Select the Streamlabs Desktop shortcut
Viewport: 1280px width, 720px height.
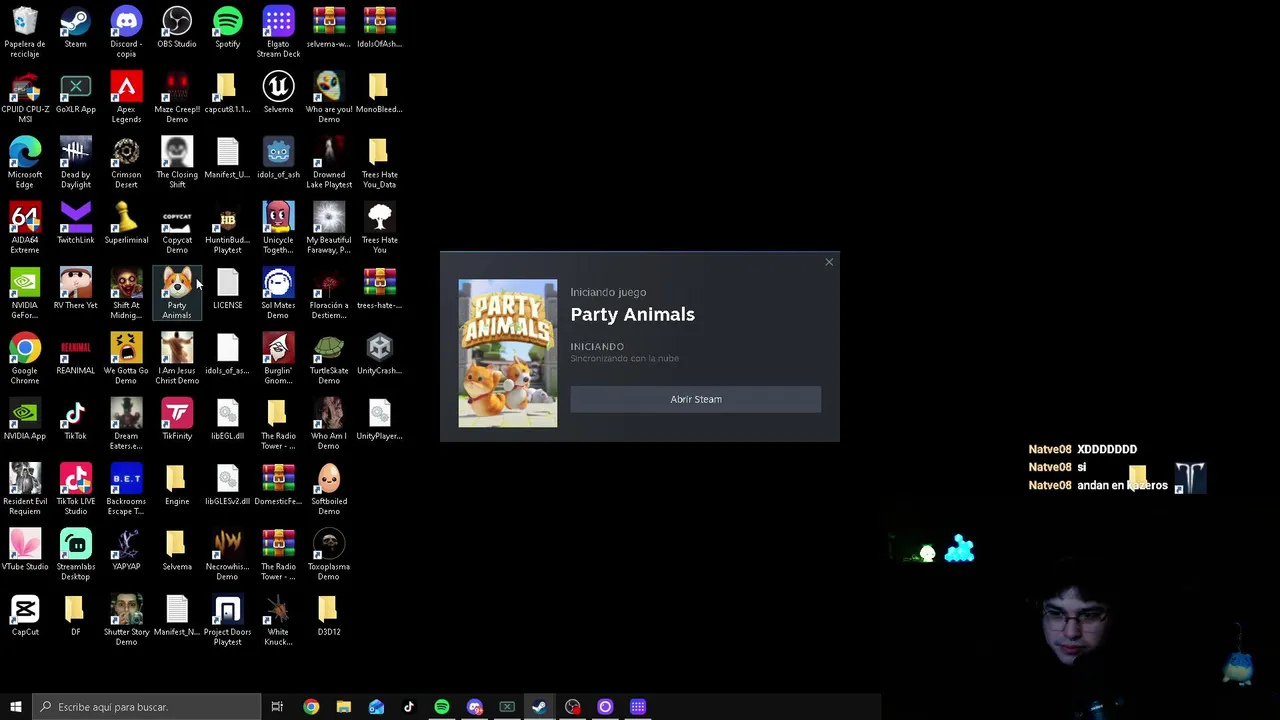click(x=75, y=554)
